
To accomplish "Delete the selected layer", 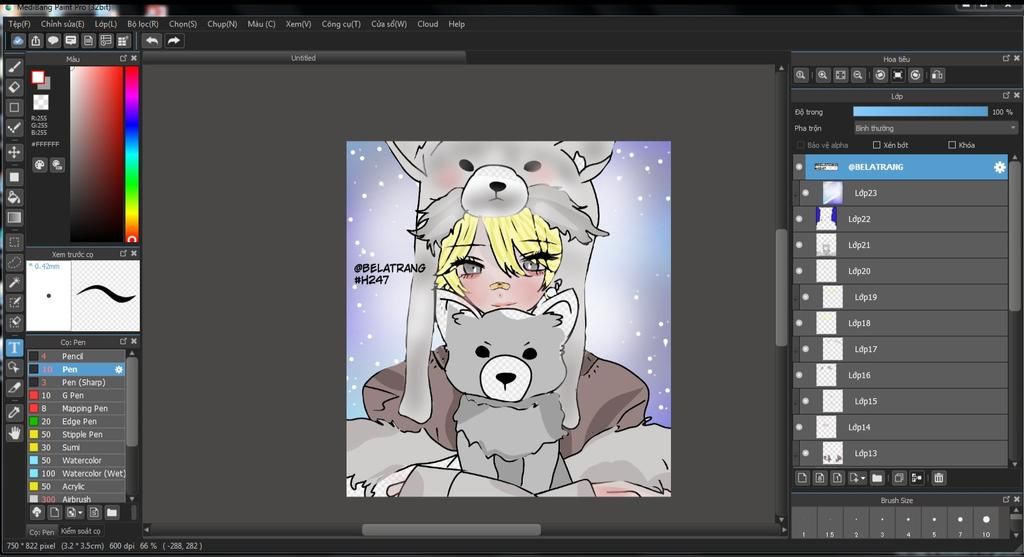I will [938, 478].
